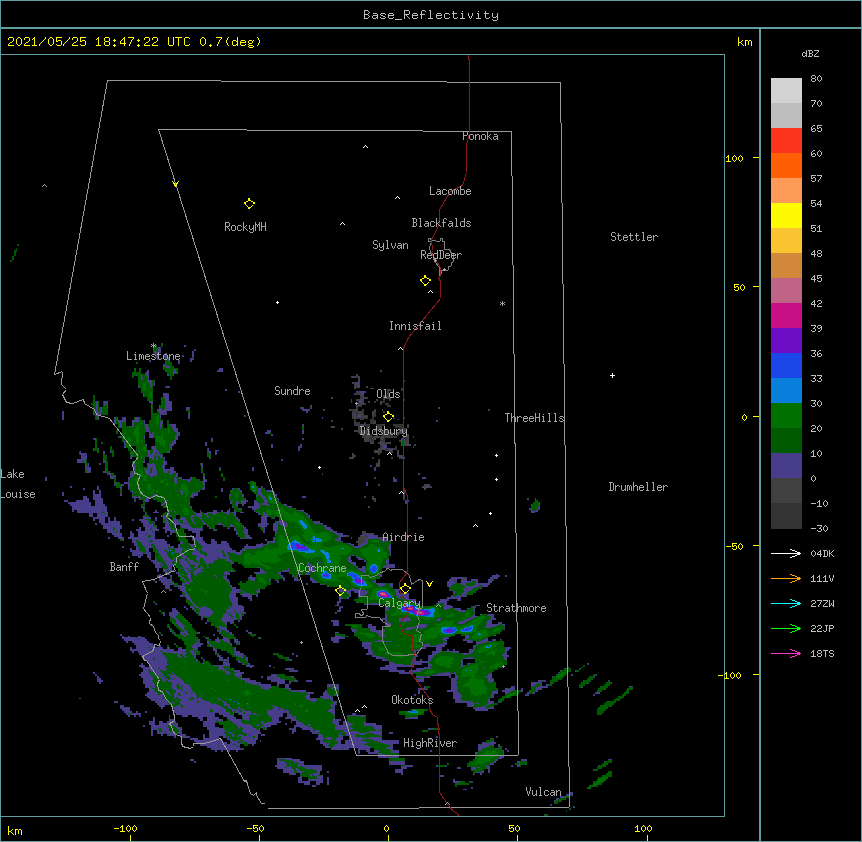862x842 pixels.
Task: Click the yellow station marker near Olds
Action: tap(388, 416)
